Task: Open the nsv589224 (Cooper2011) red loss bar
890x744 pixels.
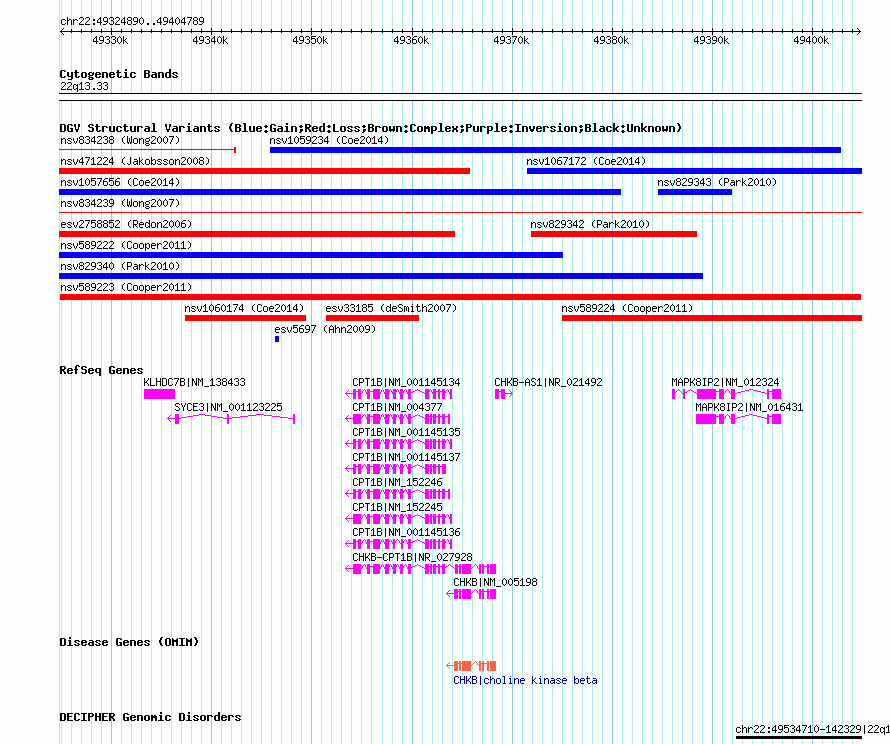Action: tap(712, 318)
